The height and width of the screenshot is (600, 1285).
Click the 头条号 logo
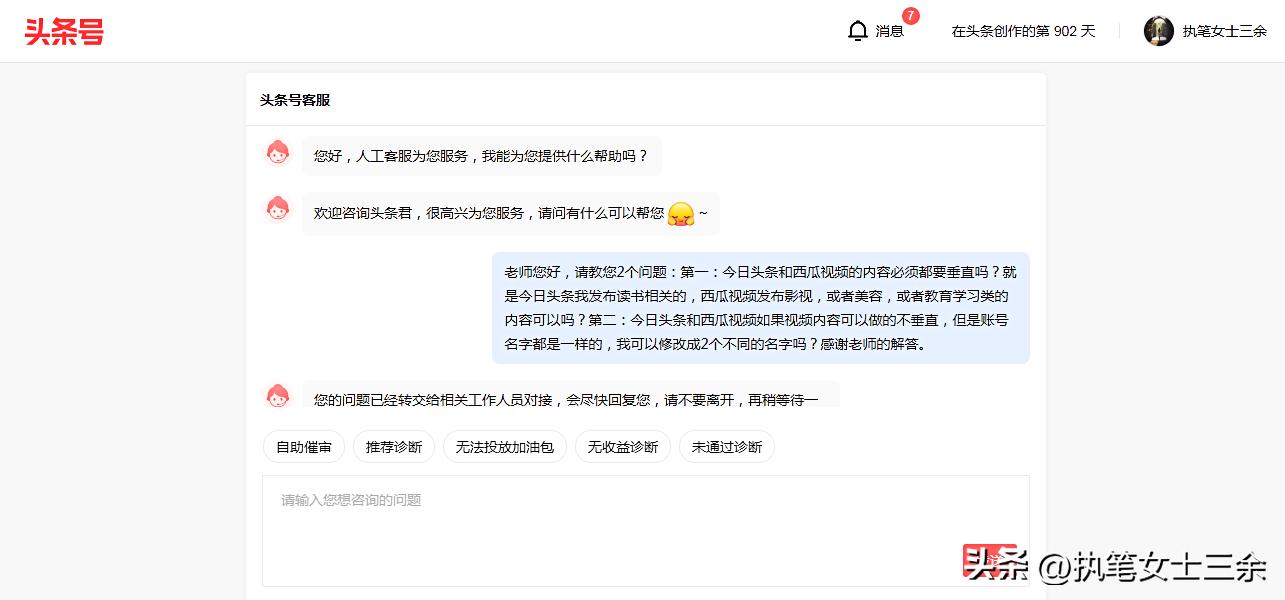click(x=63, y=31)
